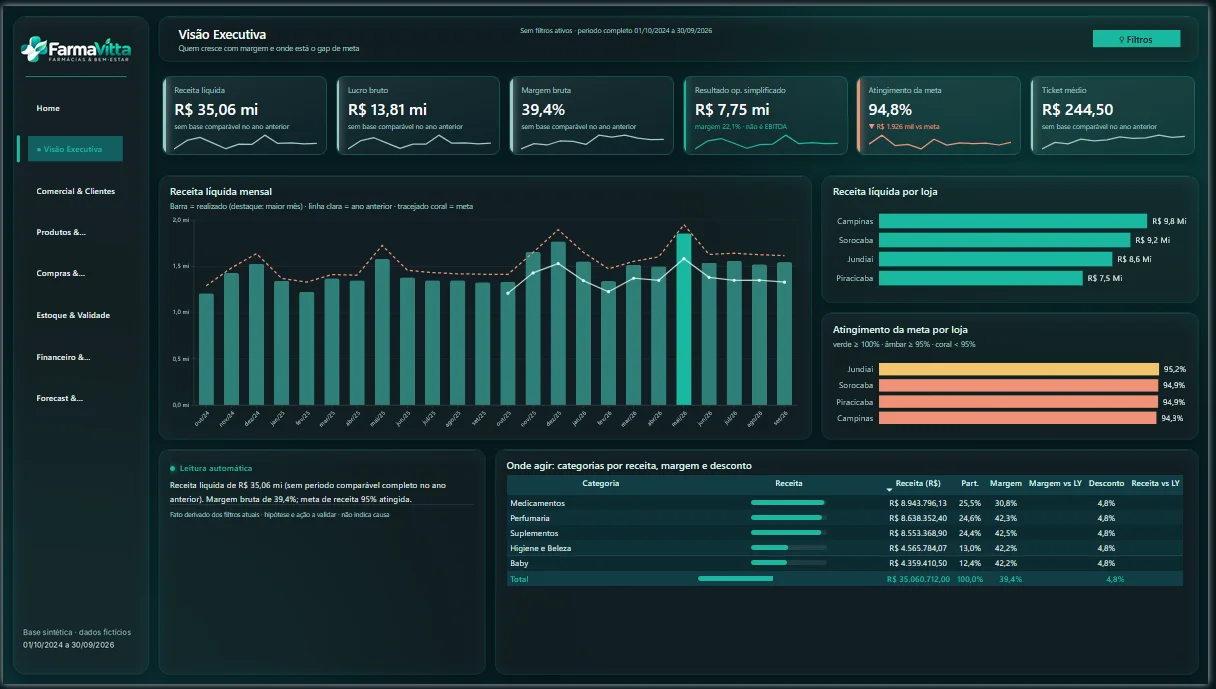Click the FarmaVitta logo in the sidebar

point(76,48)
